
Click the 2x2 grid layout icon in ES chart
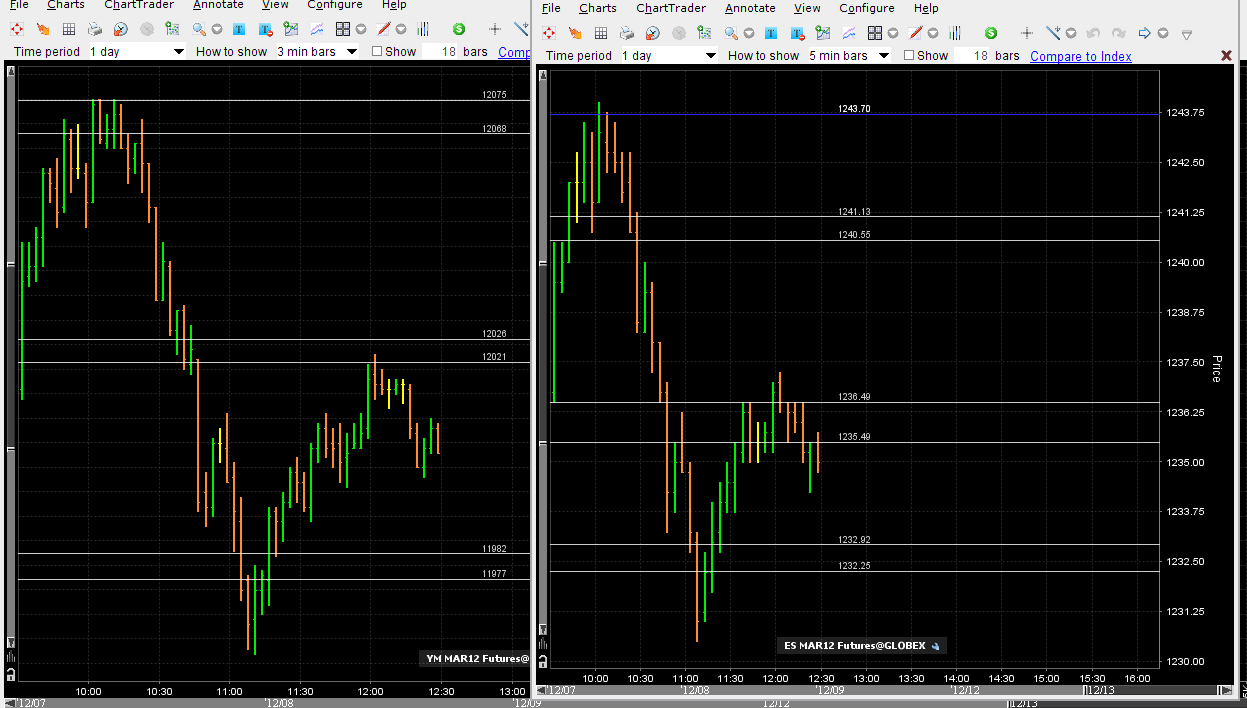(875, 33)
